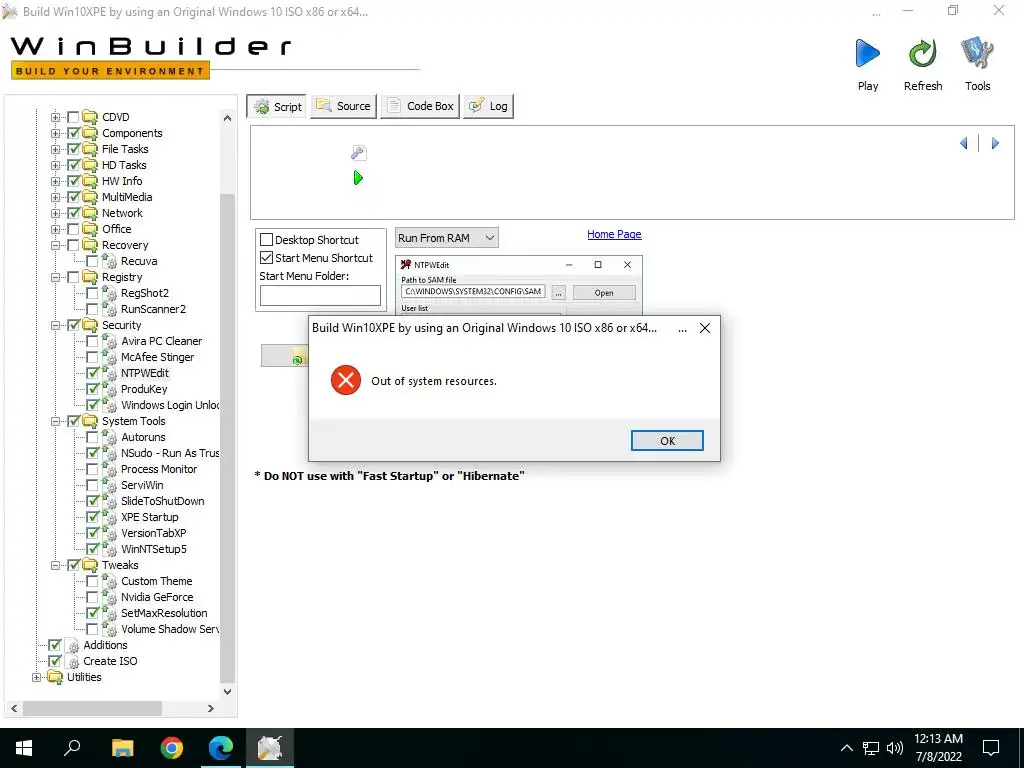The height and width of the screenshot is (768, 1024).
Task: Click the Refresh green arrow icon
Action: [x=922, y=54]
